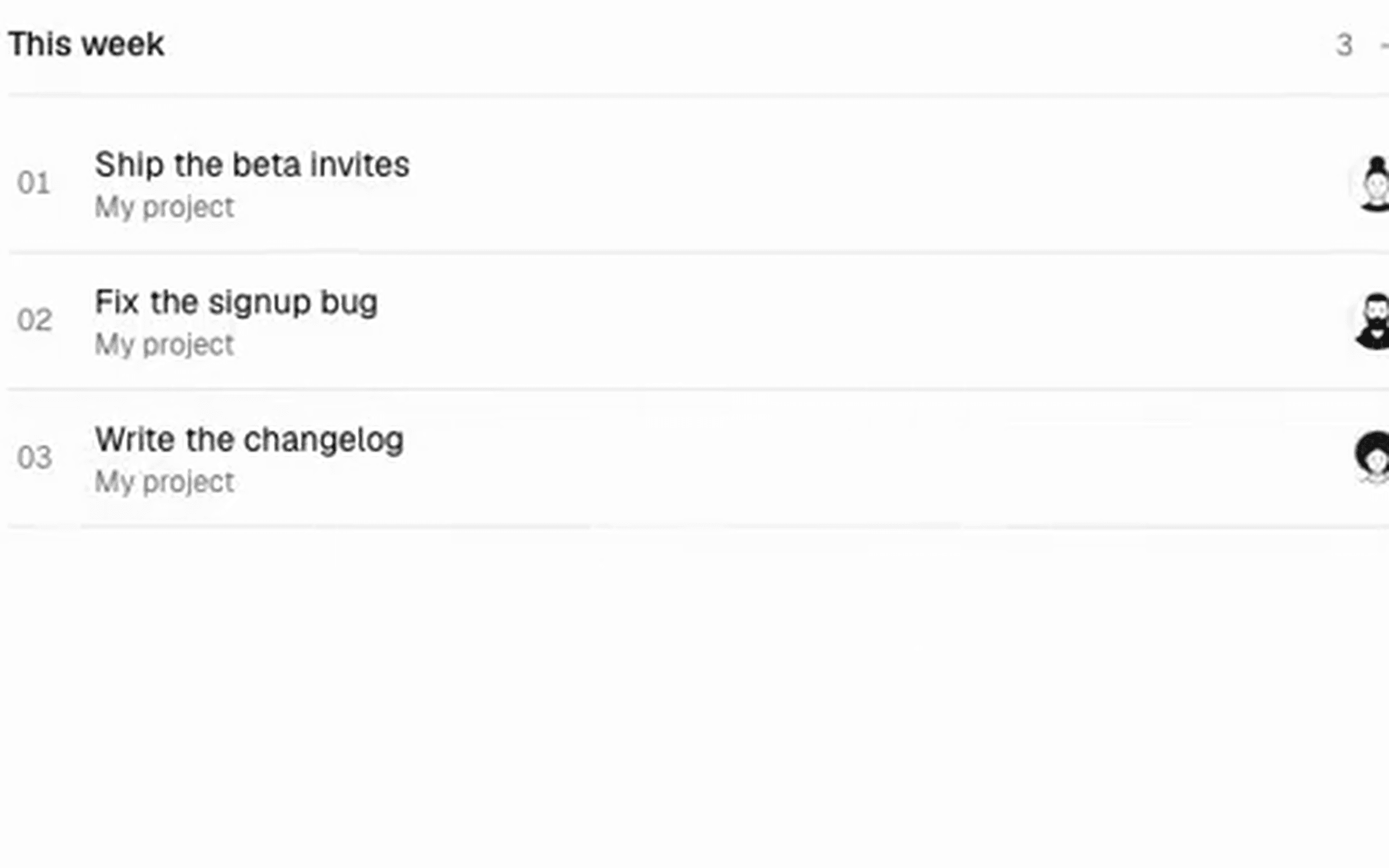Click empty space in 'Write the changelog' row
The height and width of the screenshot is (868, 1389).
pos(861,457)
